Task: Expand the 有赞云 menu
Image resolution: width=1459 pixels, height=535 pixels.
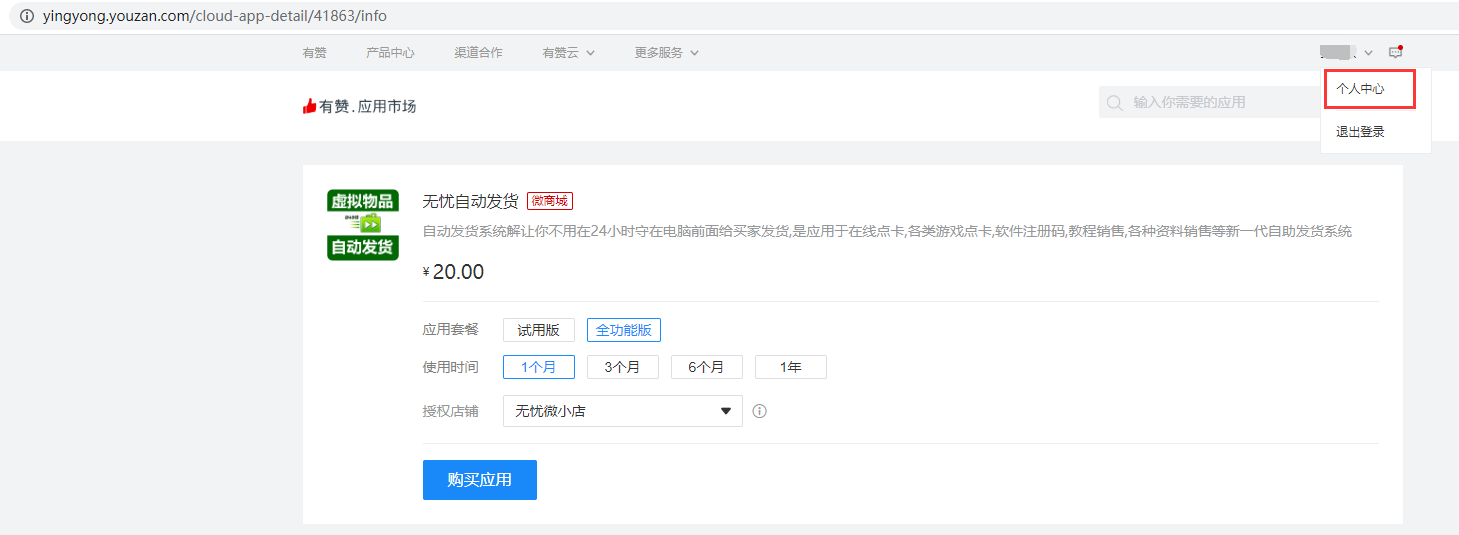Action: click(569, 52)
